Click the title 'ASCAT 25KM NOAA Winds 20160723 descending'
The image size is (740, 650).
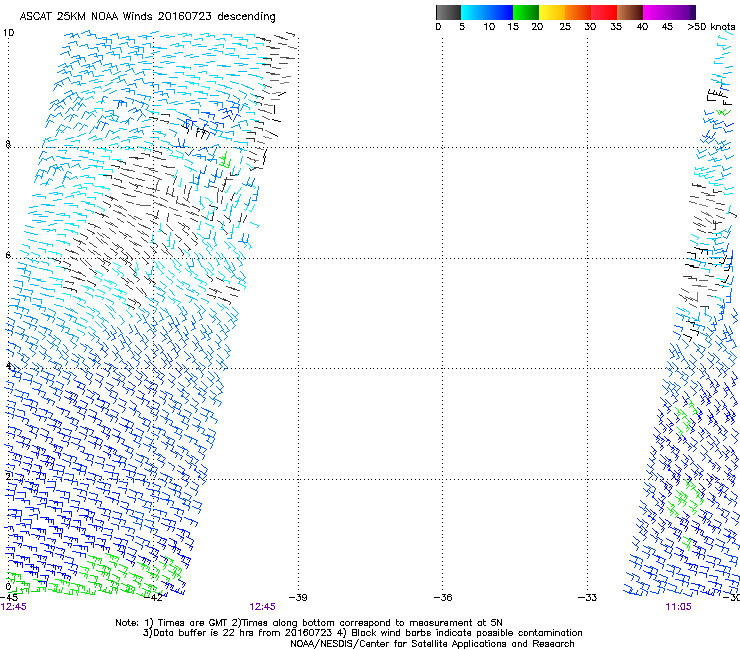(147, 16)
